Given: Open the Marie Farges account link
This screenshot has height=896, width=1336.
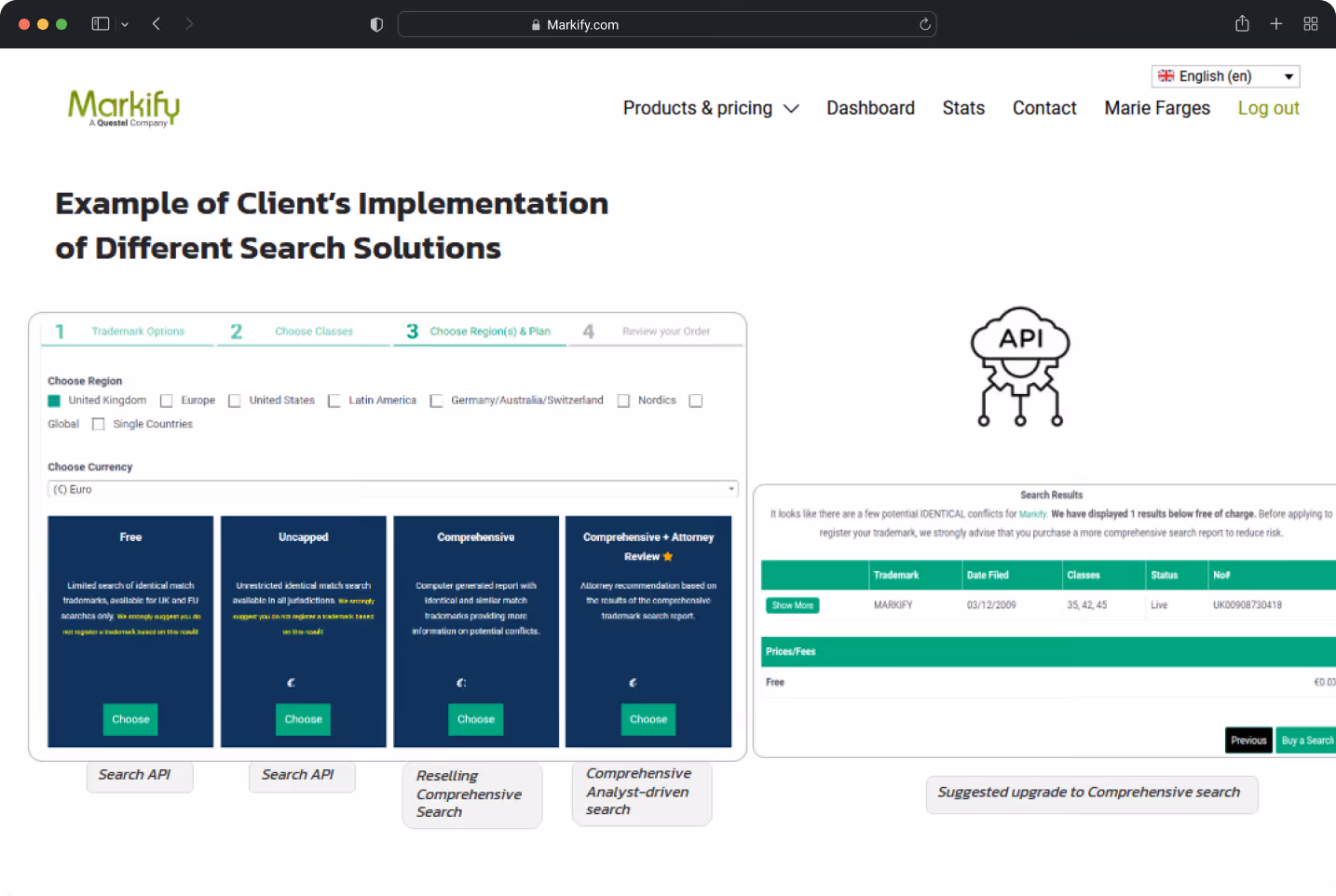Looking at the screenshot, I should 1157,108.
